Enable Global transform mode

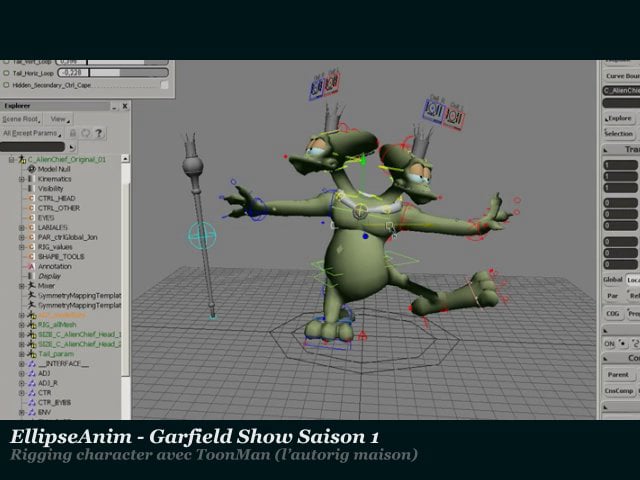(x=612, y=280)
